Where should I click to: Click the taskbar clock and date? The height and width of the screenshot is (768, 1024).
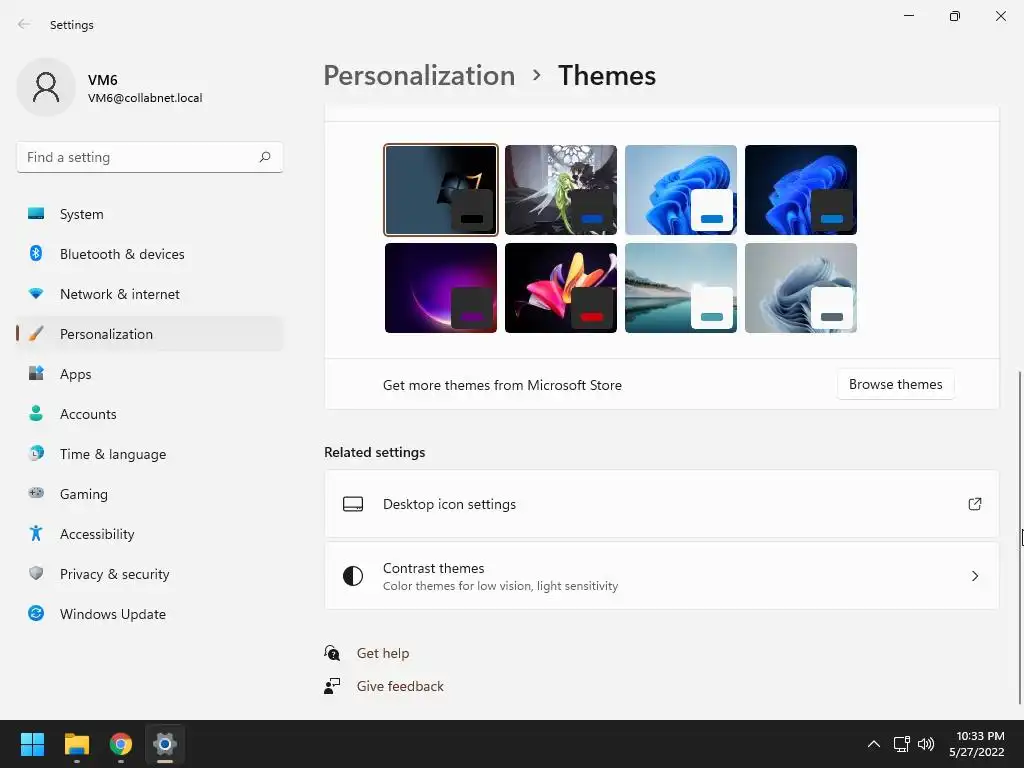[976, 744]
